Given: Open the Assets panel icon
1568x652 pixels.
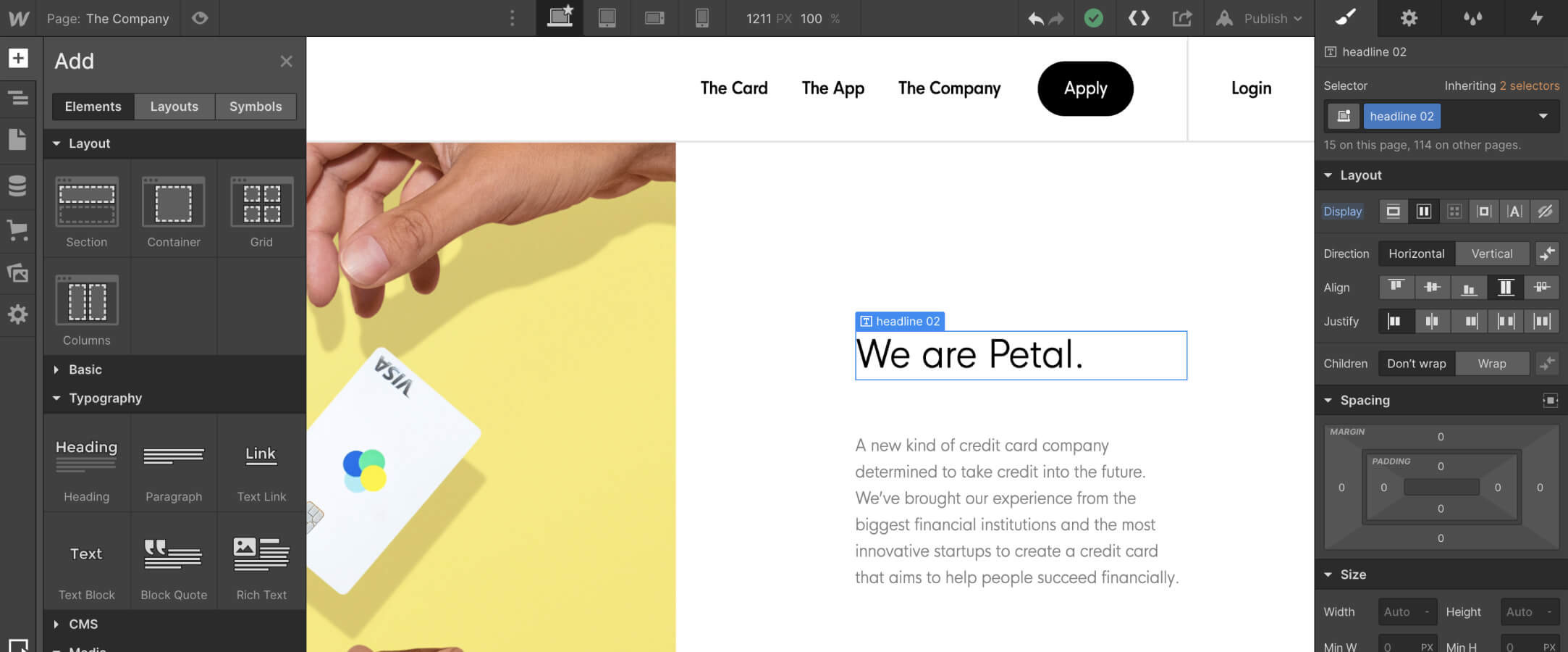Looking at the screenshot, I should click(18, 272).
